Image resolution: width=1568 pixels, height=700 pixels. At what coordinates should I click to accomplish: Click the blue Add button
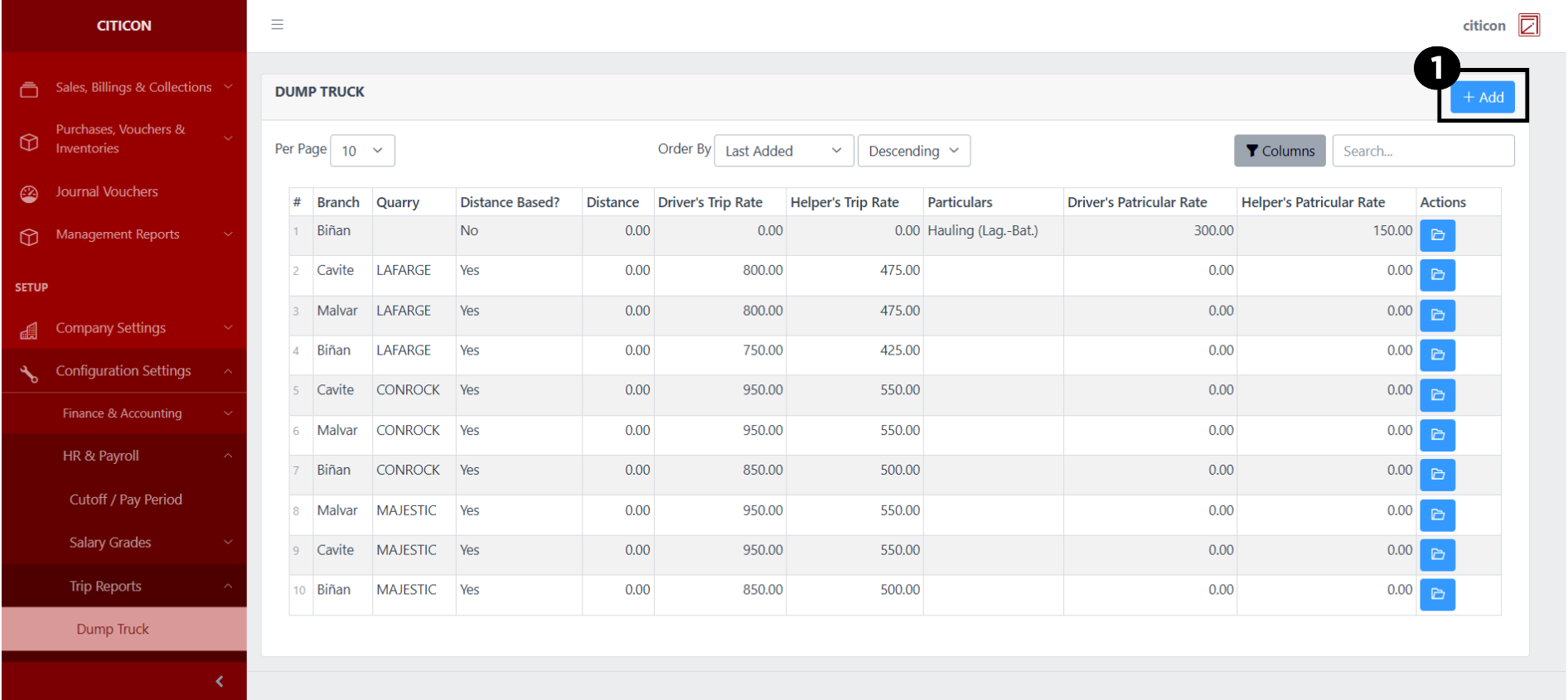[x=1482, y=97]
